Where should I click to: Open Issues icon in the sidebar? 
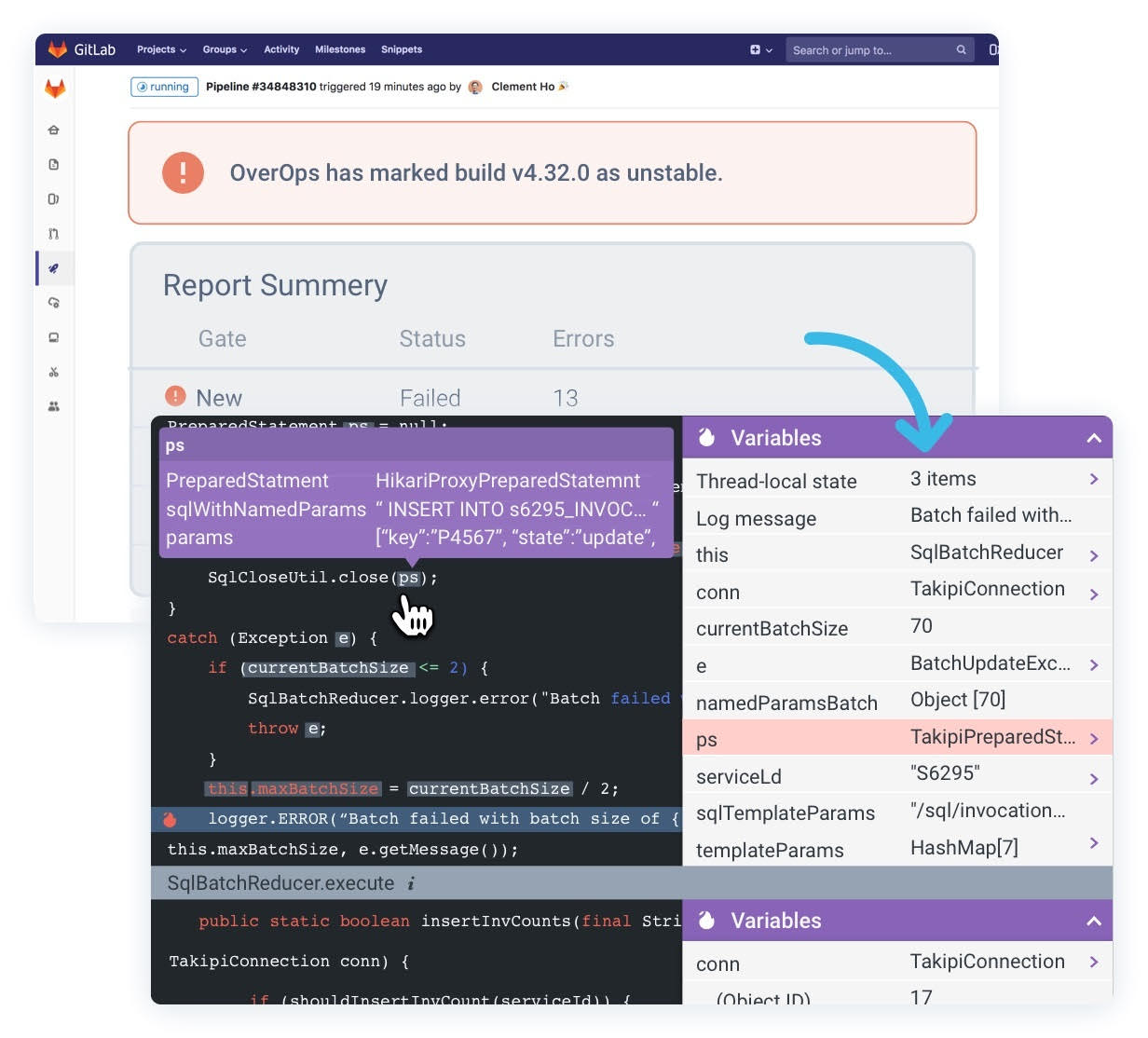(54, 198)
